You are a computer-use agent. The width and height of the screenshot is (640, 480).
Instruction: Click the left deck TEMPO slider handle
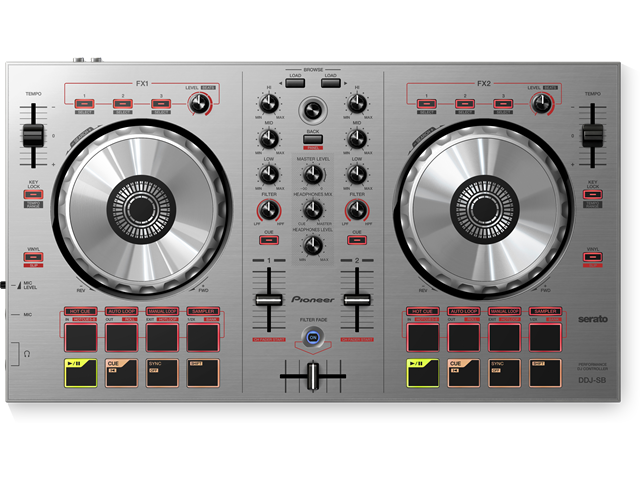pos(33,136)
